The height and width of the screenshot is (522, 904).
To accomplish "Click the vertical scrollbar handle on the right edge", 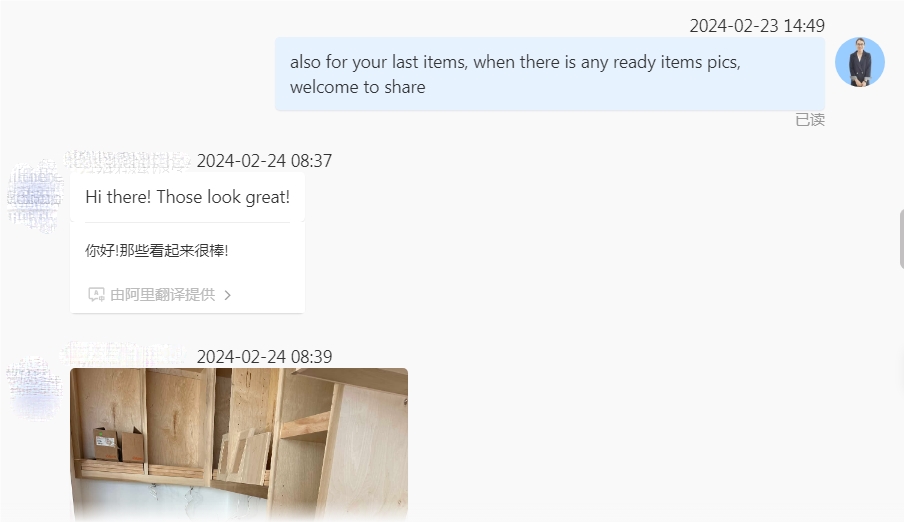I will 901,239.
